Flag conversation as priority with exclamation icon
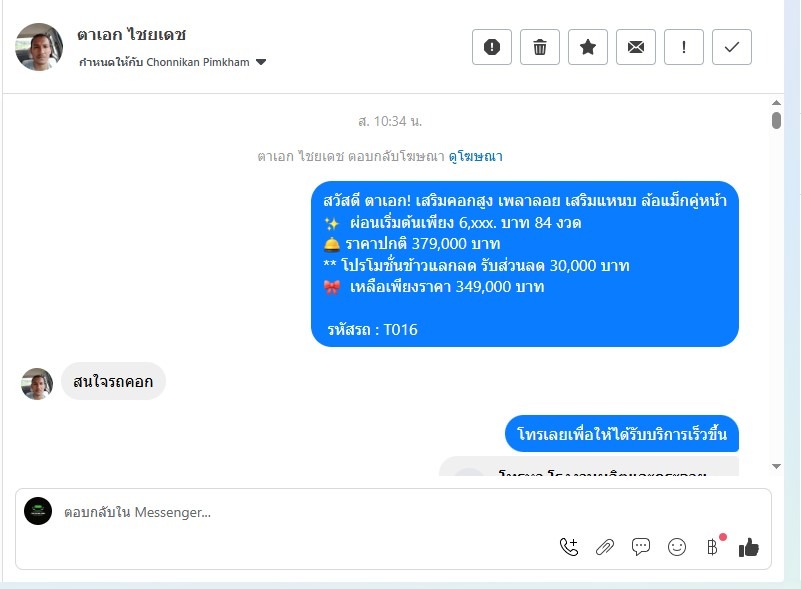 pyautogui.click(x=684, y=47)
